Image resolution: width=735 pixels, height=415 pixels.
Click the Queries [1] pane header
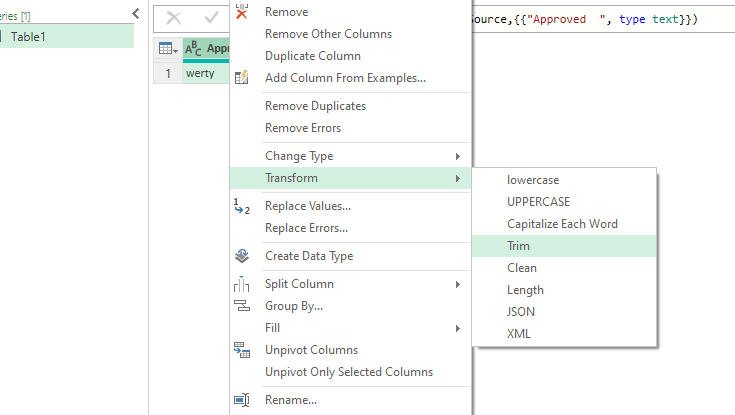[x=15, y=16]
